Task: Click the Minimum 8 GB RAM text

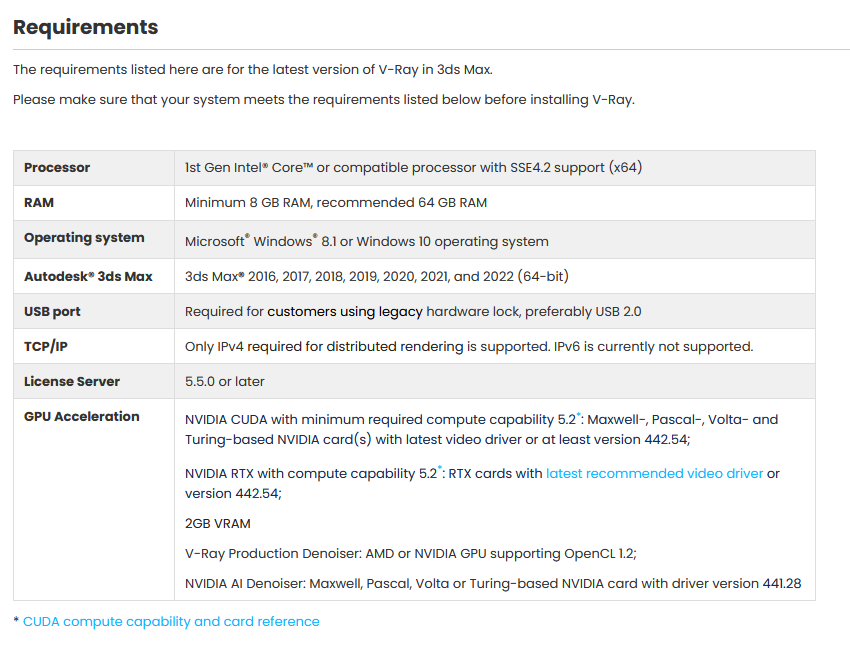Action: [x=248, y=203]
